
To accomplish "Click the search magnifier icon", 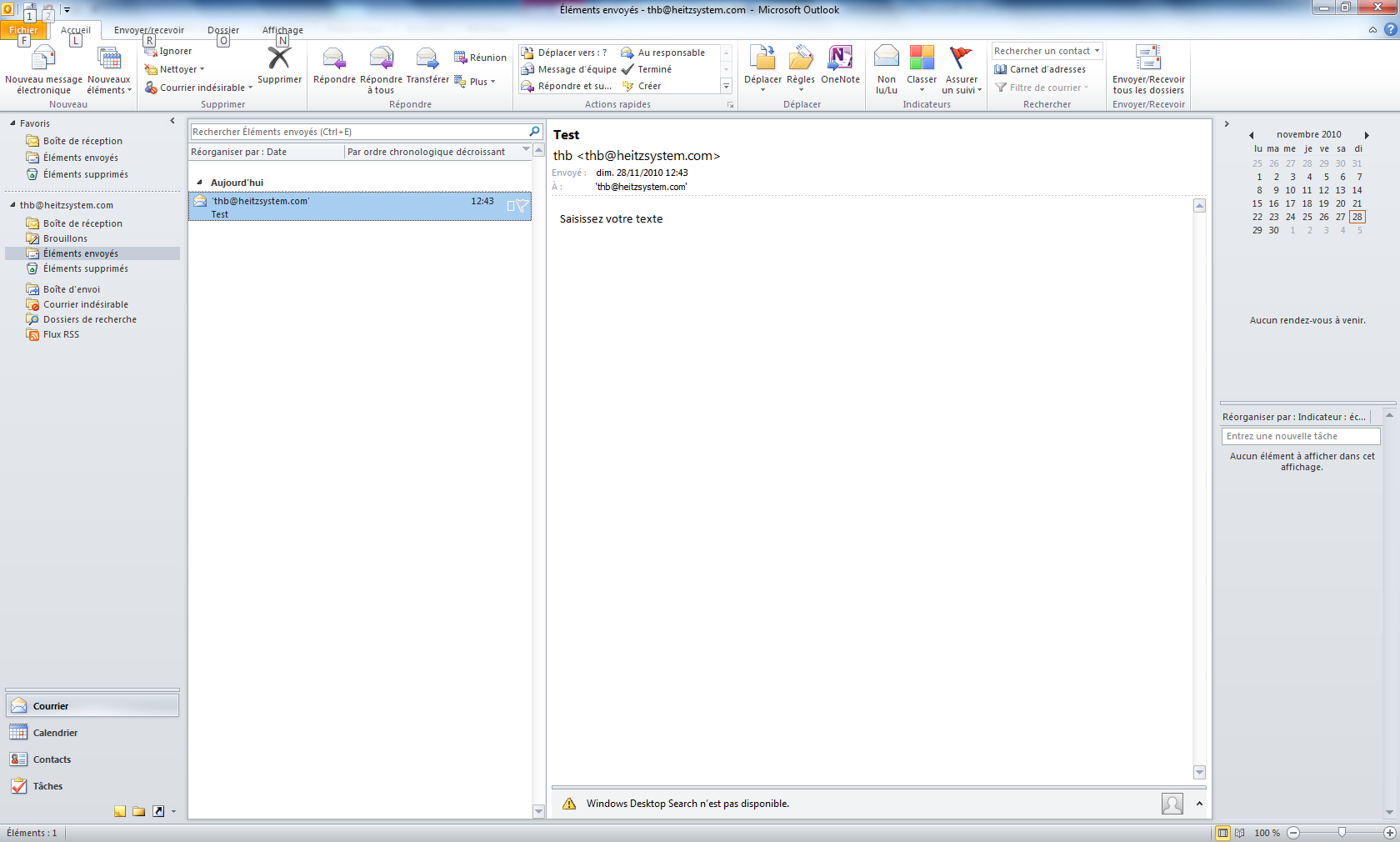I will (x=534, y=132).
